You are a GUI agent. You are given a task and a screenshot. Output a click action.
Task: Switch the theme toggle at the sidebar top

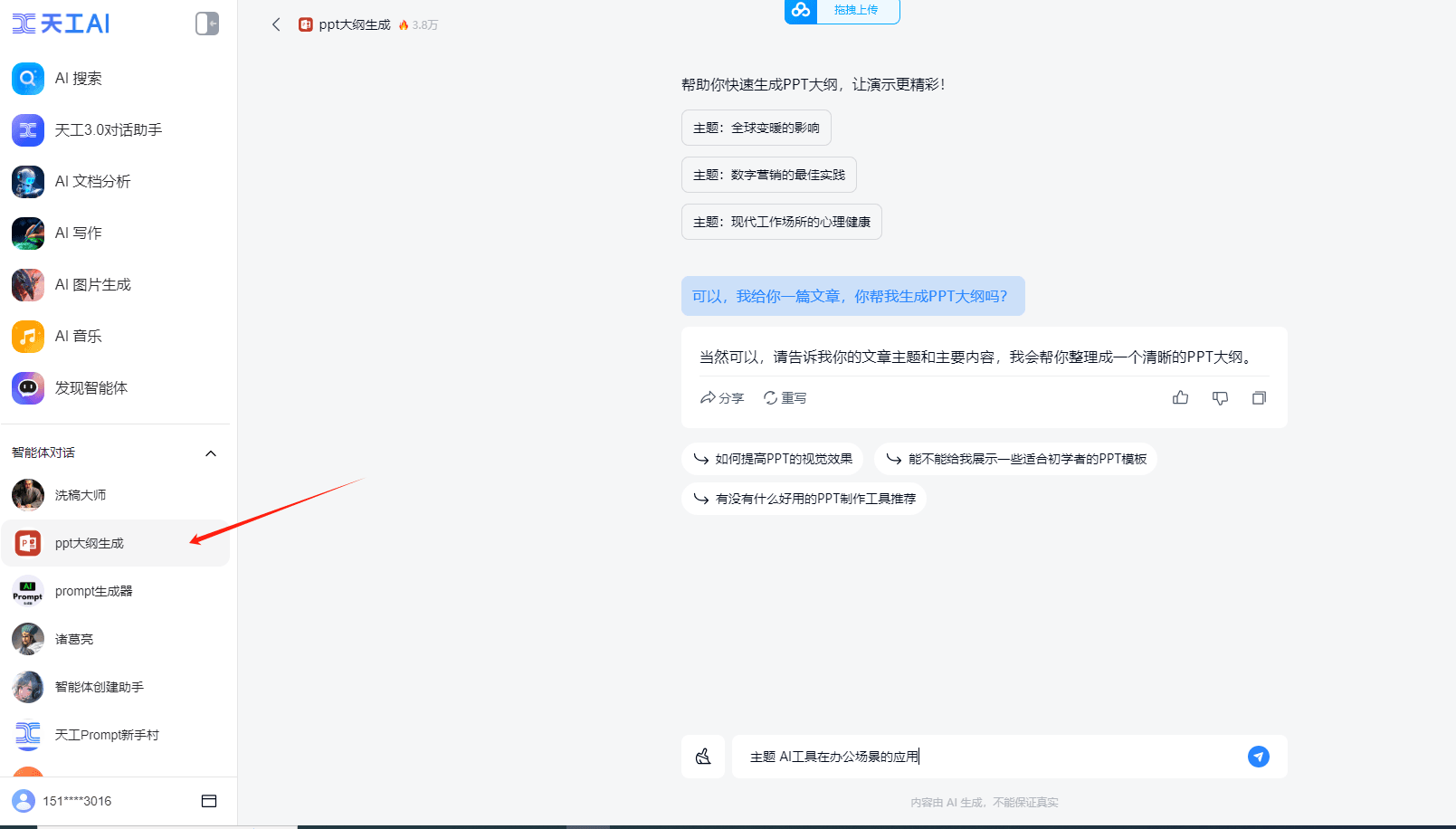(x=206, y=24)
